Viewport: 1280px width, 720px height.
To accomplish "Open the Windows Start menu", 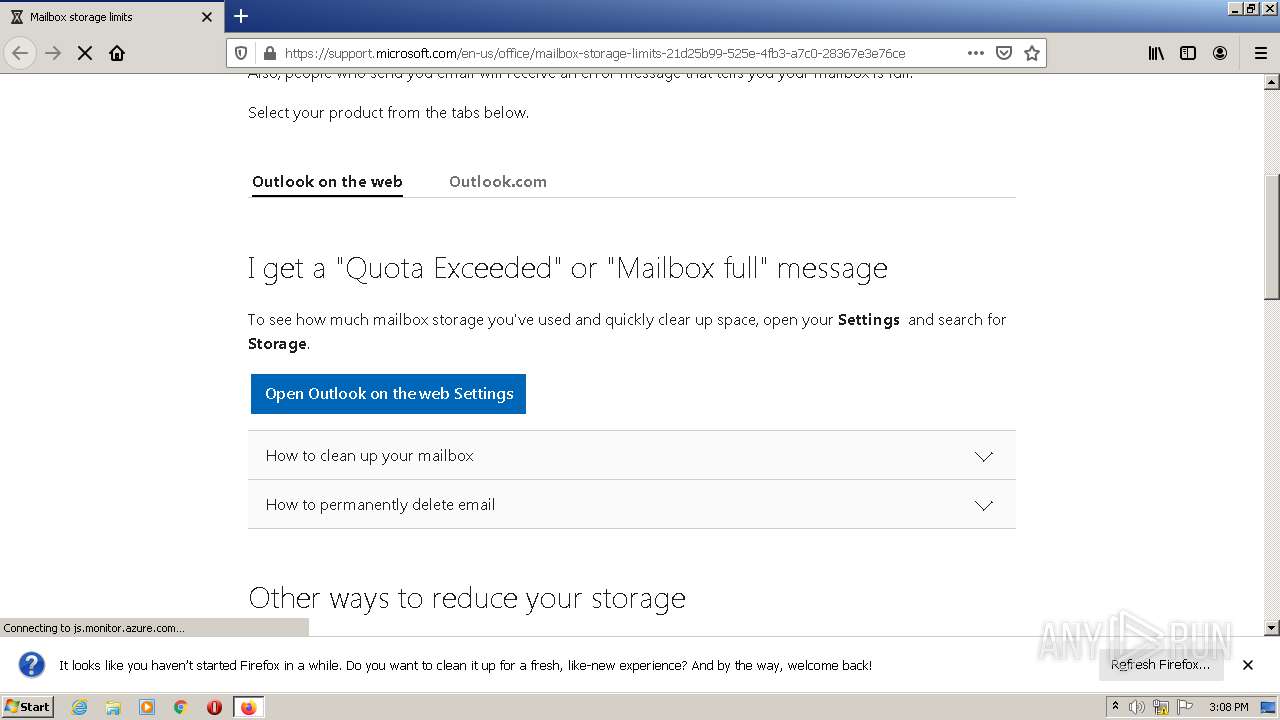I will click(27, 707).
